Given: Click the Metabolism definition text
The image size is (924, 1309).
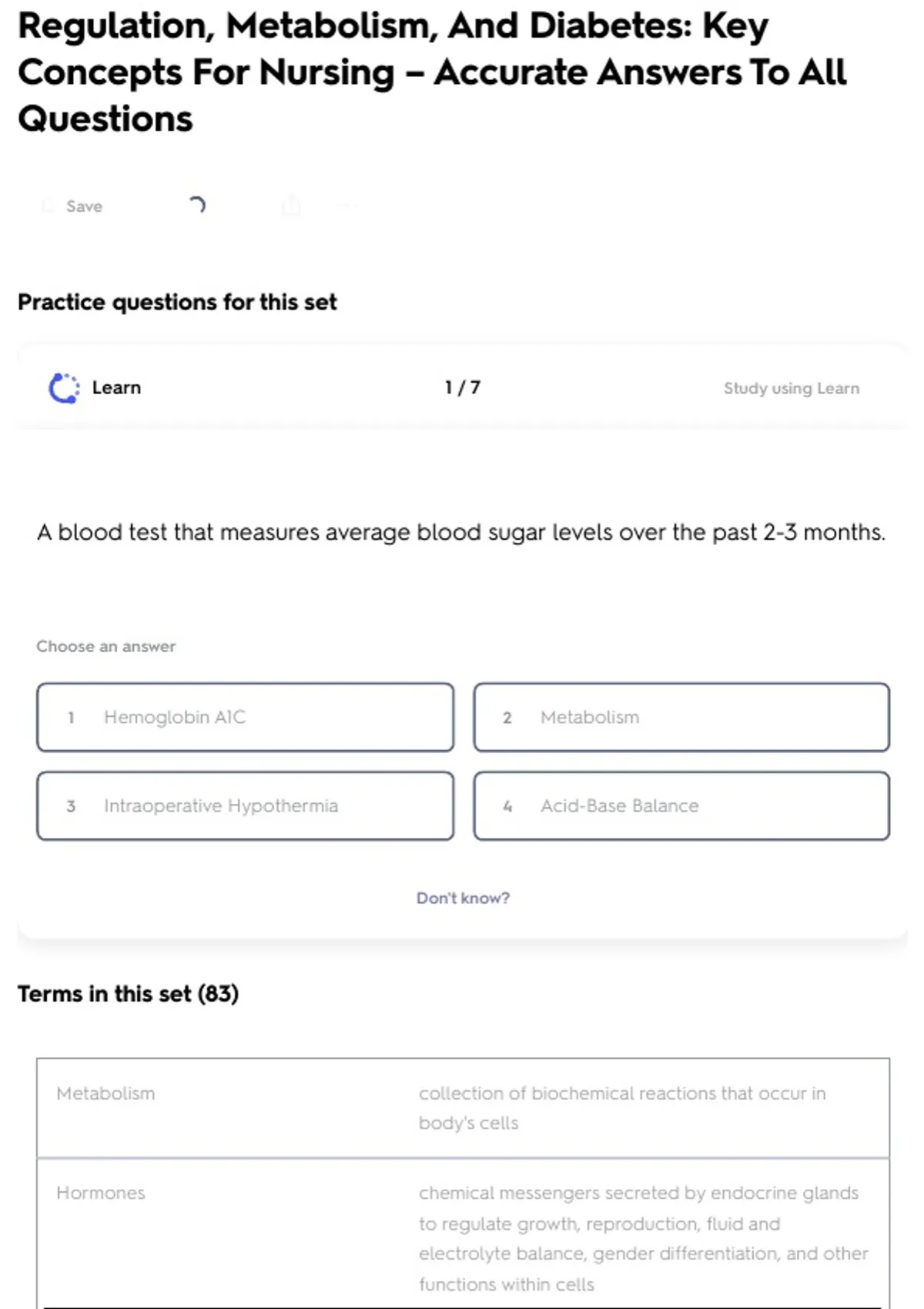Looking at the screenshot, I should click(x=621, y=1108).
